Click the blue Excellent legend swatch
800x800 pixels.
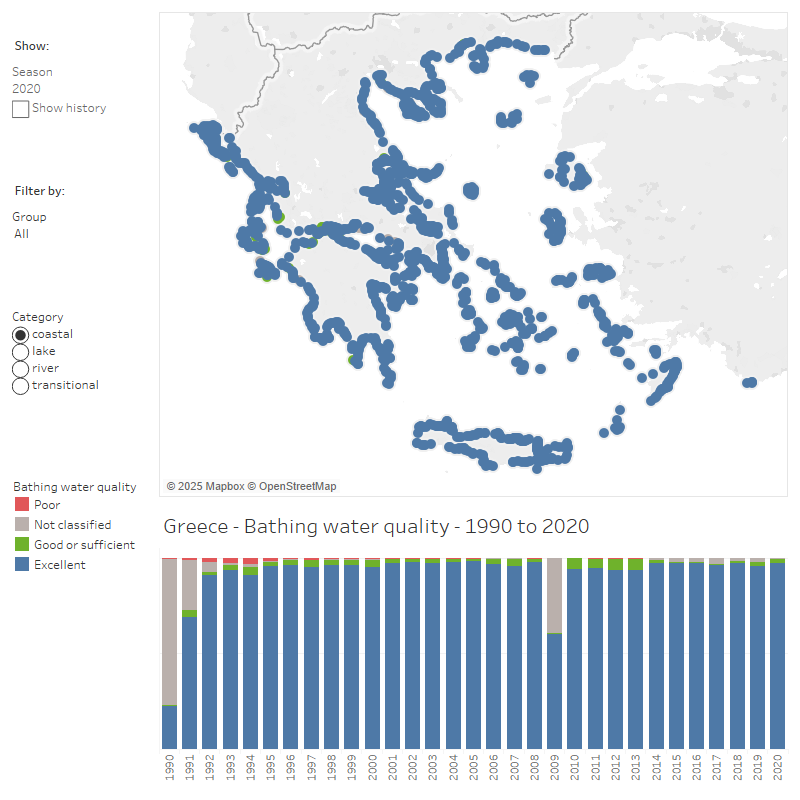pos(22,564)
